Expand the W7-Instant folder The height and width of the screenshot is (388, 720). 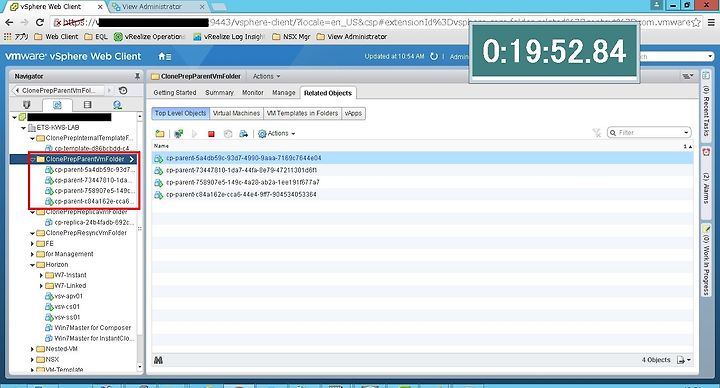click(x=41, y=276)
